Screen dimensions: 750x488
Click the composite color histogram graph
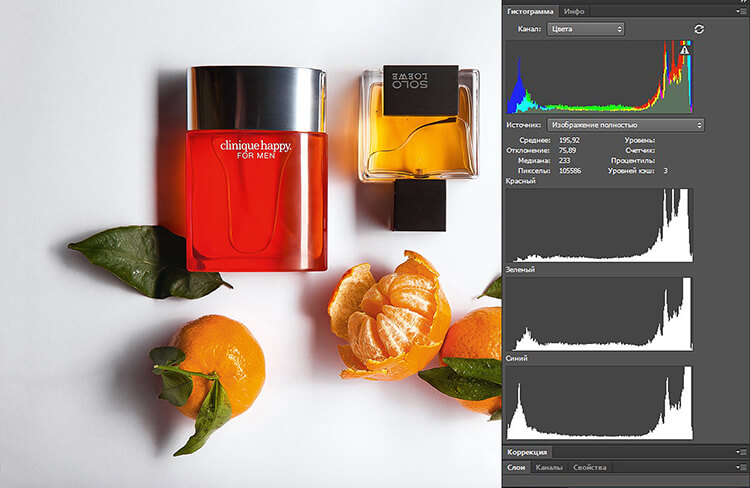[x=599, y=77]
